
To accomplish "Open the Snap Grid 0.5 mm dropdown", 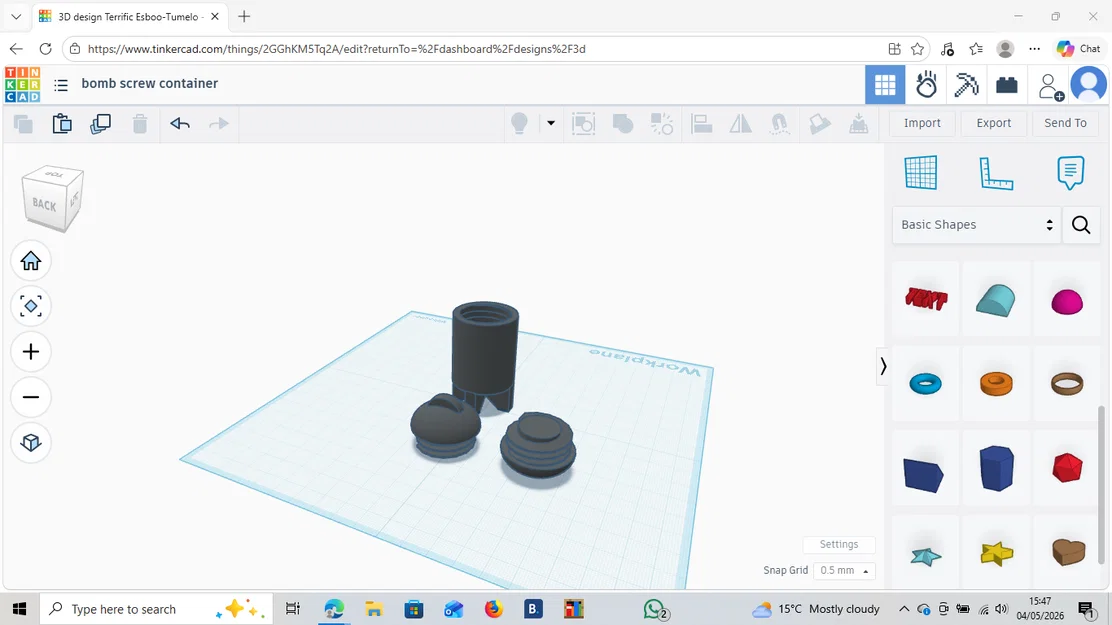I will click(x=844, y=570).
